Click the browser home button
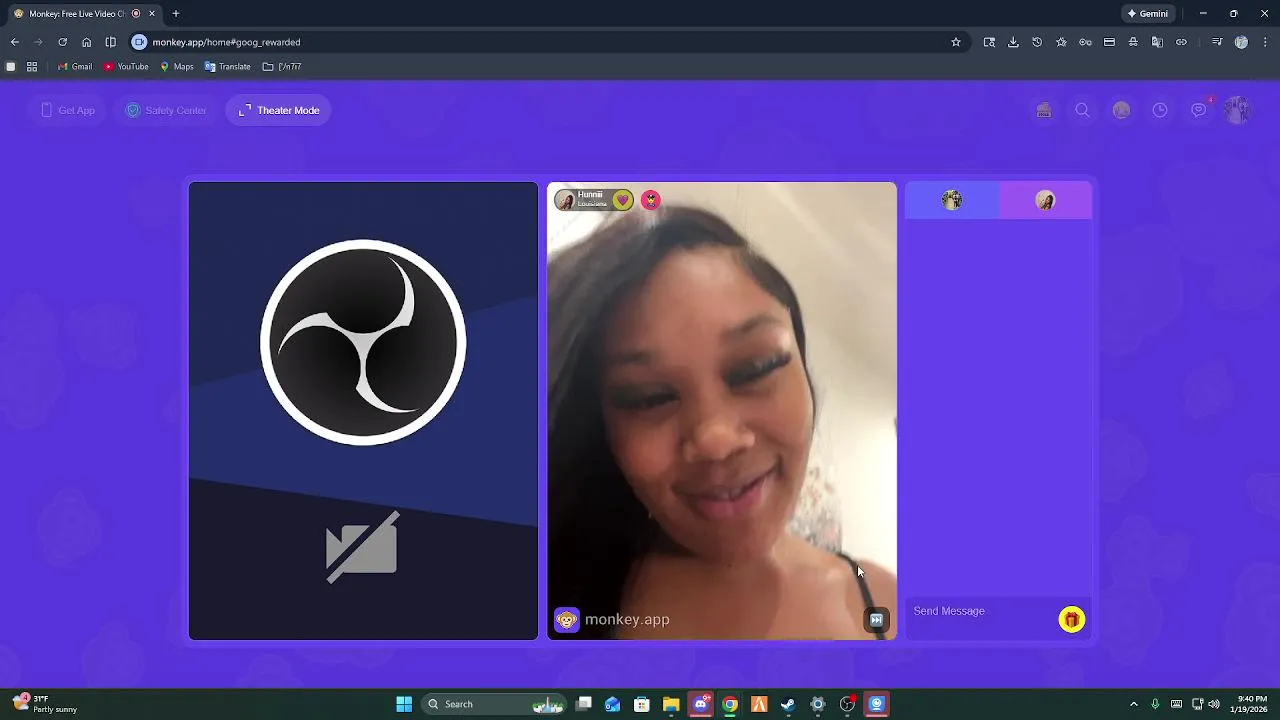 pyautogui.click(x=87, y=42)
